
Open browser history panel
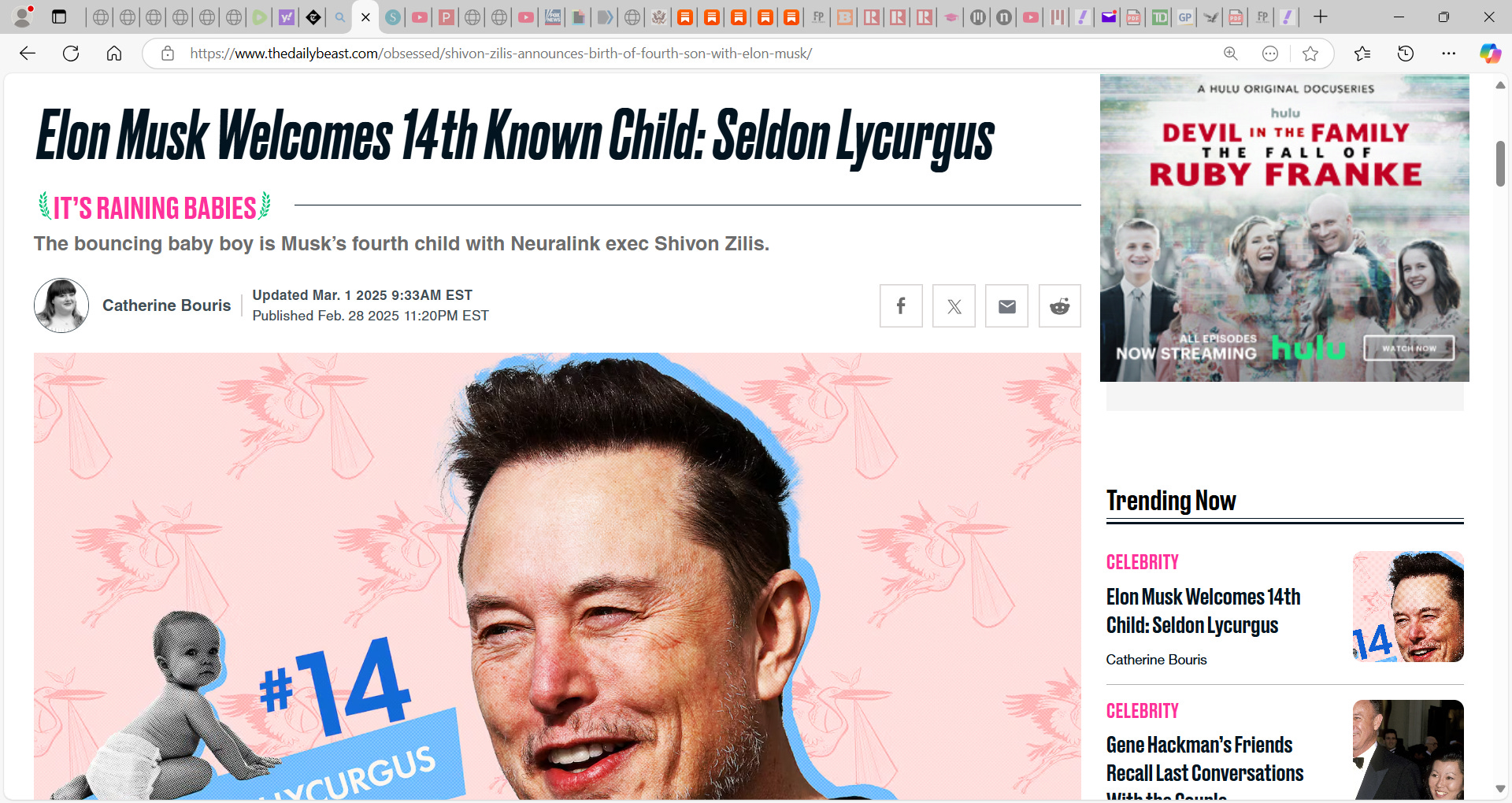pyautogui.click(x=1406, y=54)
